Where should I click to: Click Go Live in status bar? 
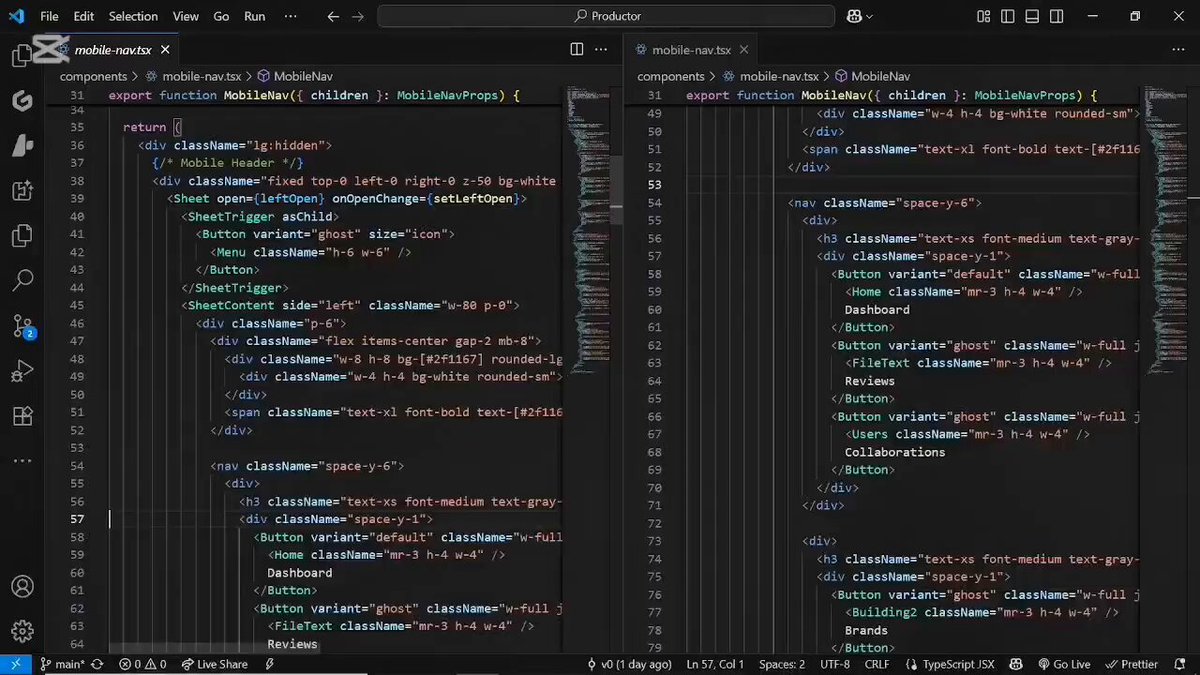[x=1063, y=664]
